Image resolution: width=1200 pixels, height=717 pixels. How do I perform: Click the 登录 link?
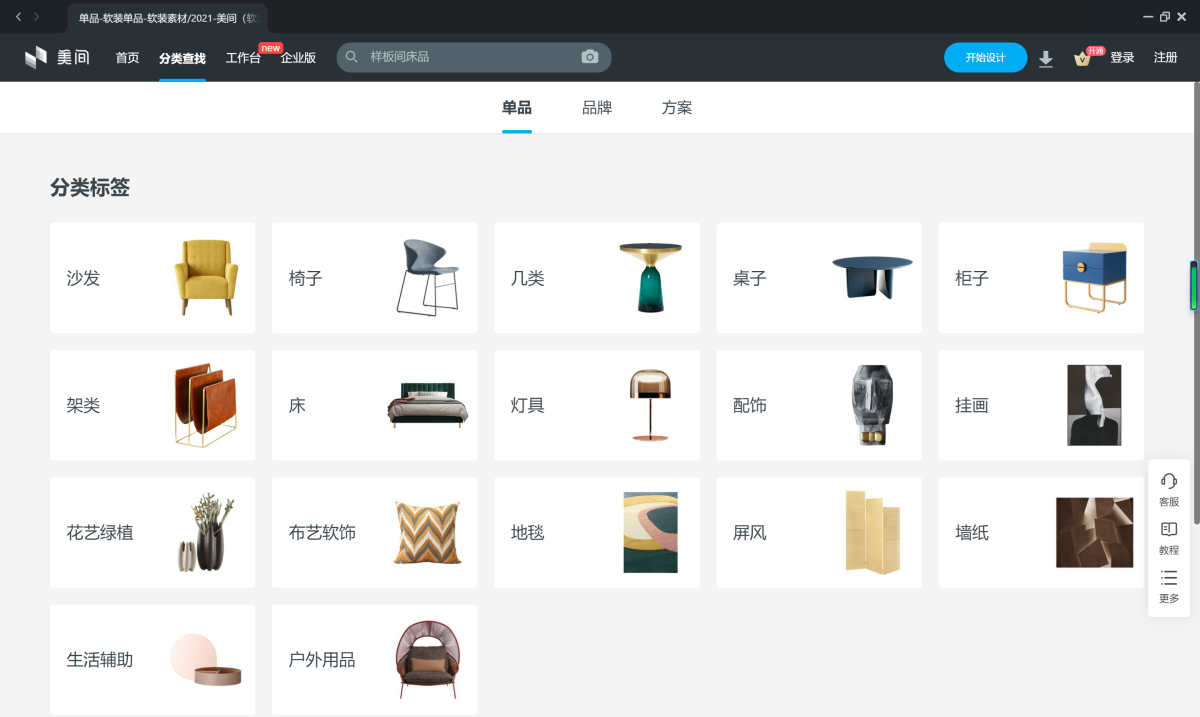1122,58
